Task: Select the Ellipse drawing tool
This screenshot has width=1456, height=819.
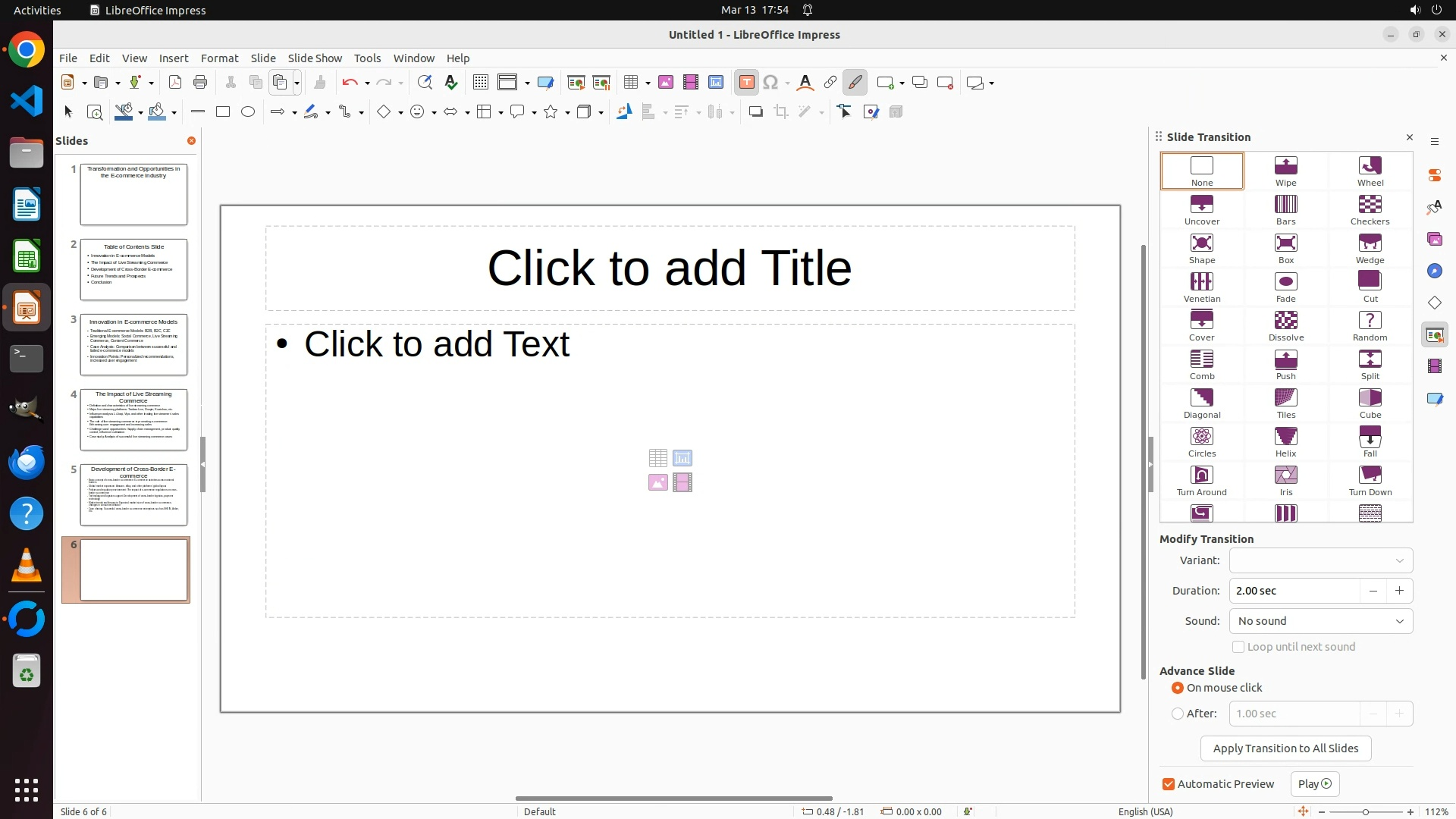Action: 248,112
